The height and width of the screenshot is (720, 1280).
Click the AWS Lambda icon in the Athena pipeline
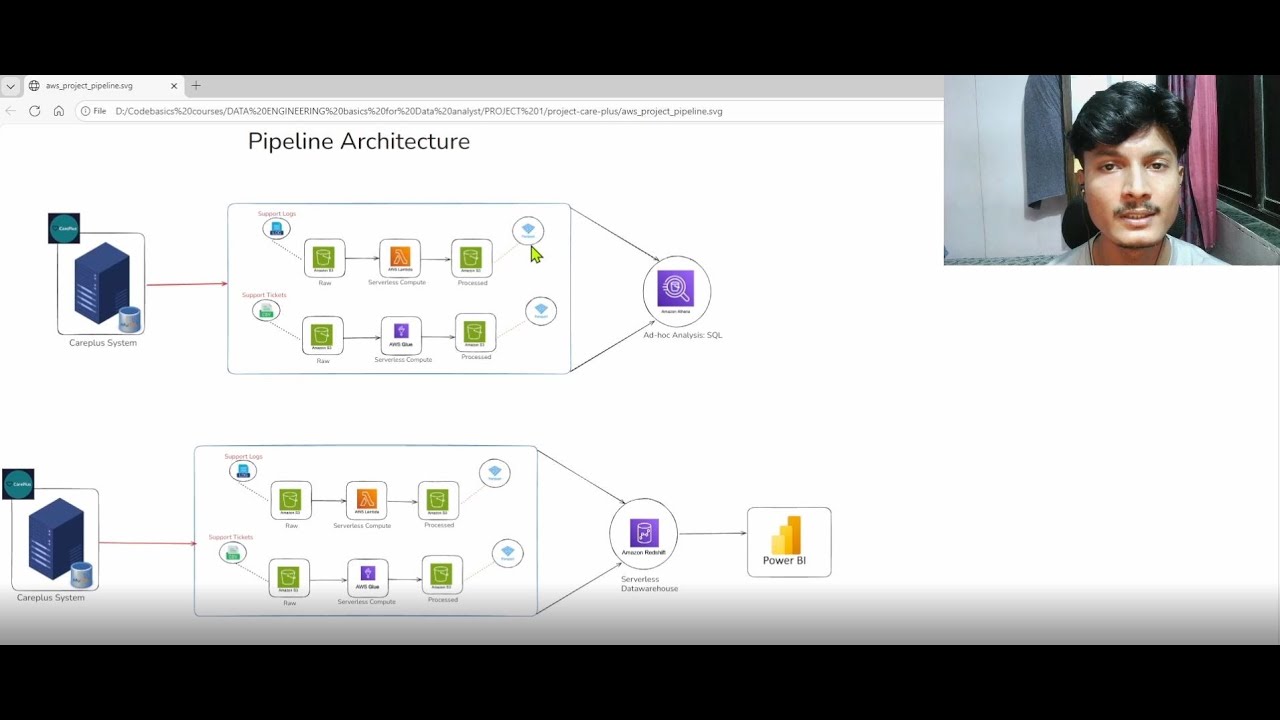(x=400, y=258)
